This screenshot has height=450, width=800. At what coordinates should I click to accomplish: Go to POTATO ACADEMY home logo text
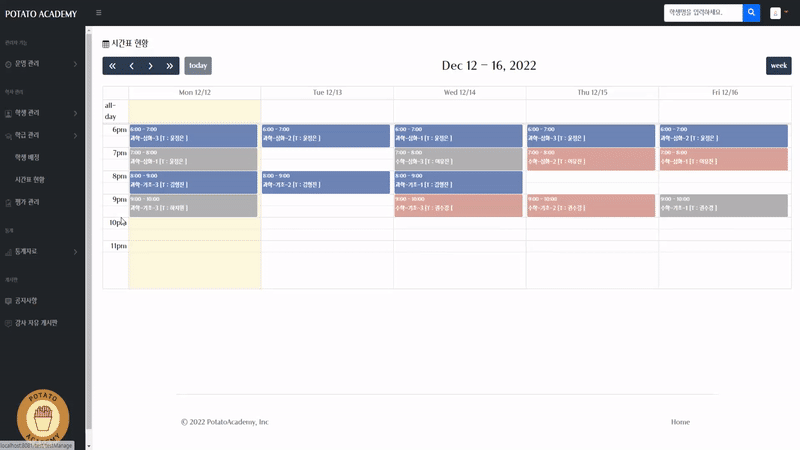[41, 14]
